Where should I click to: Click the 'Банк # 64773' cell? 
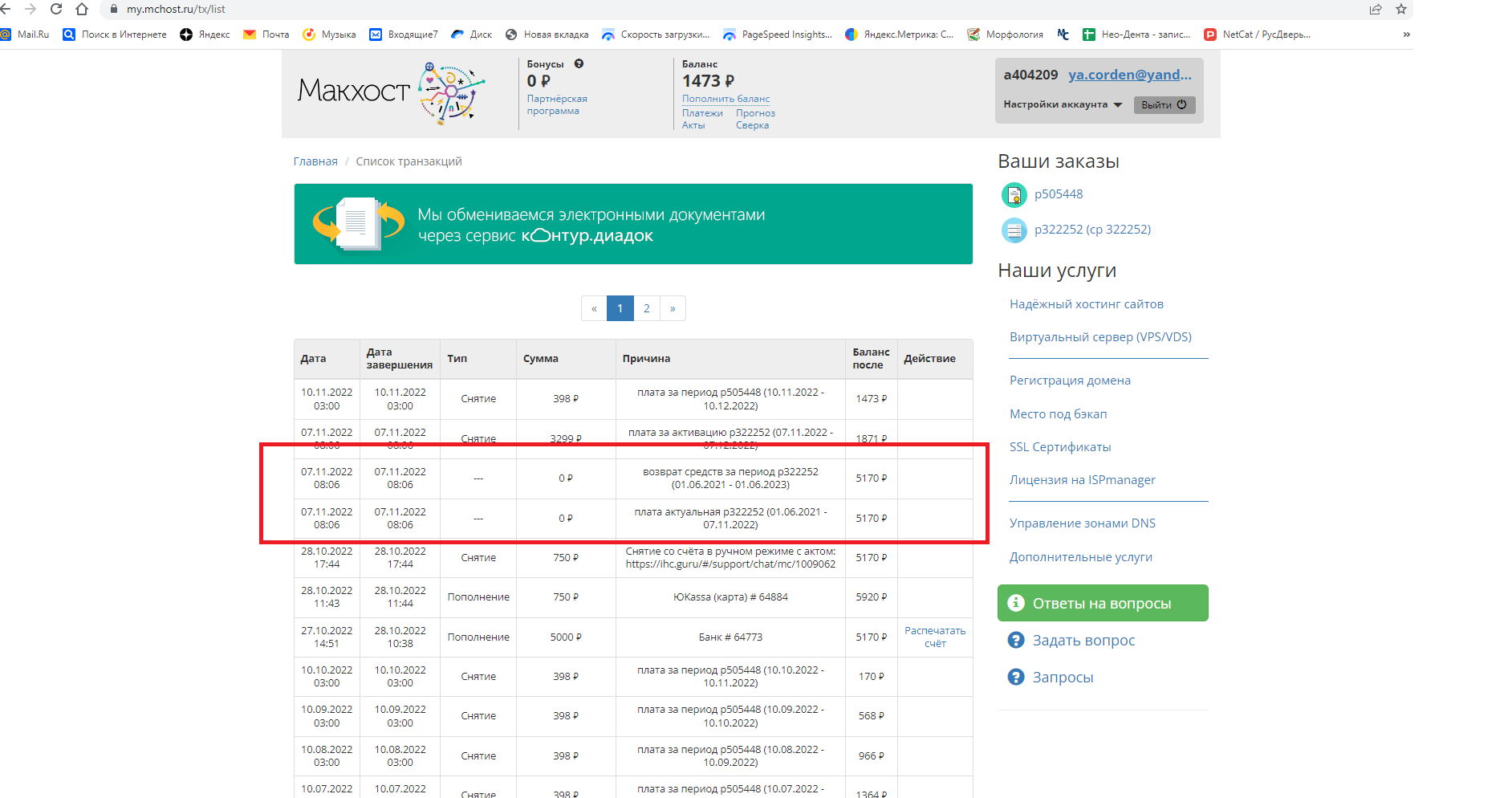(x=730, y=637)
